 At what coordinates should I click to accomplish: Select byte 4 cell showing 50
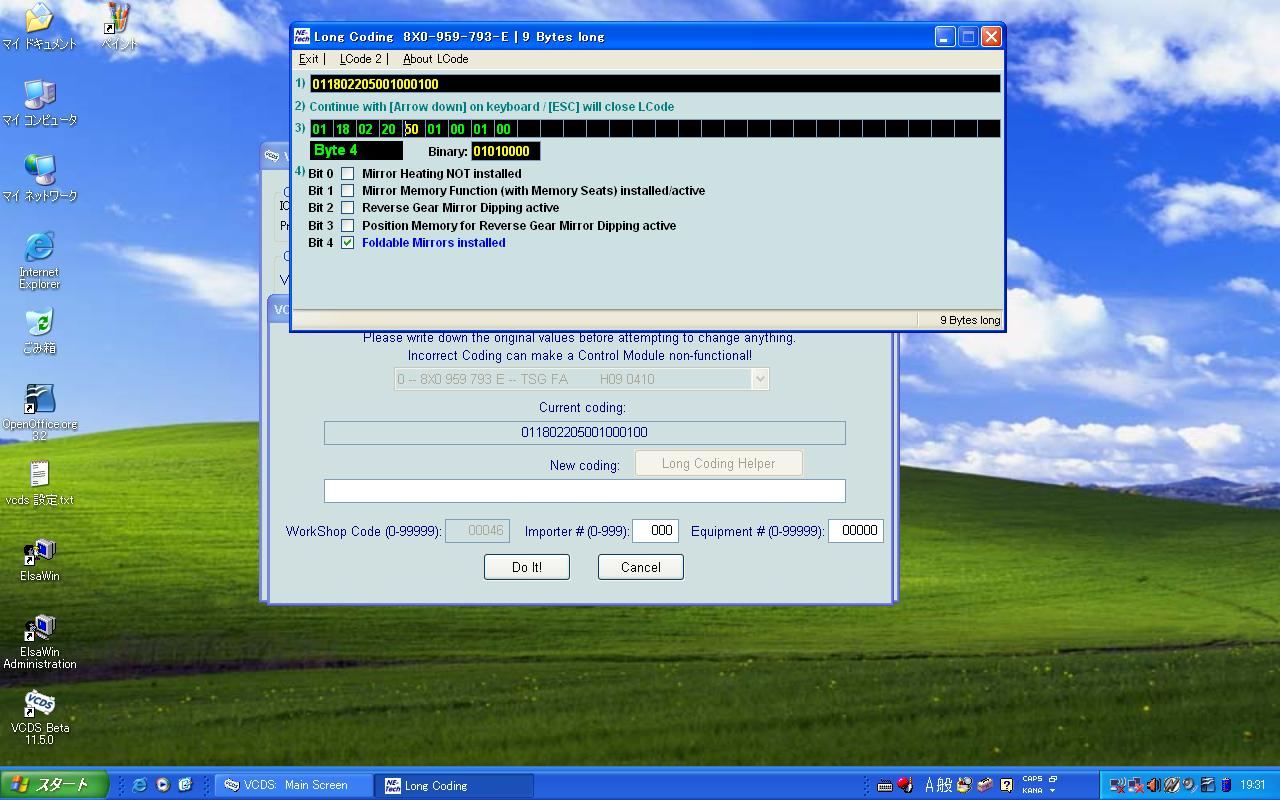pos(412,128)
